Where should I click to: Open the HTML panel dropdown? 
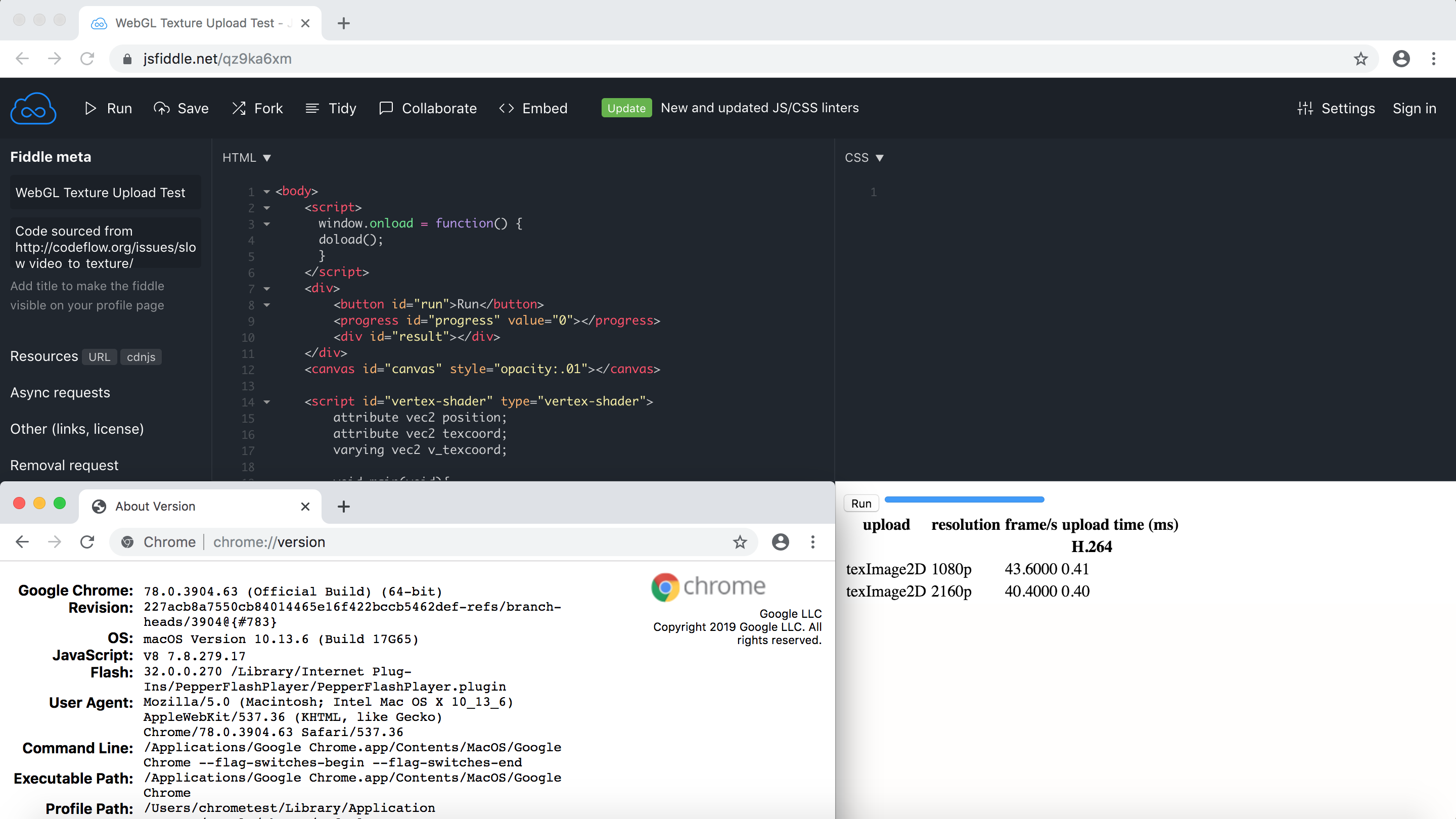(x=247, y=158)
